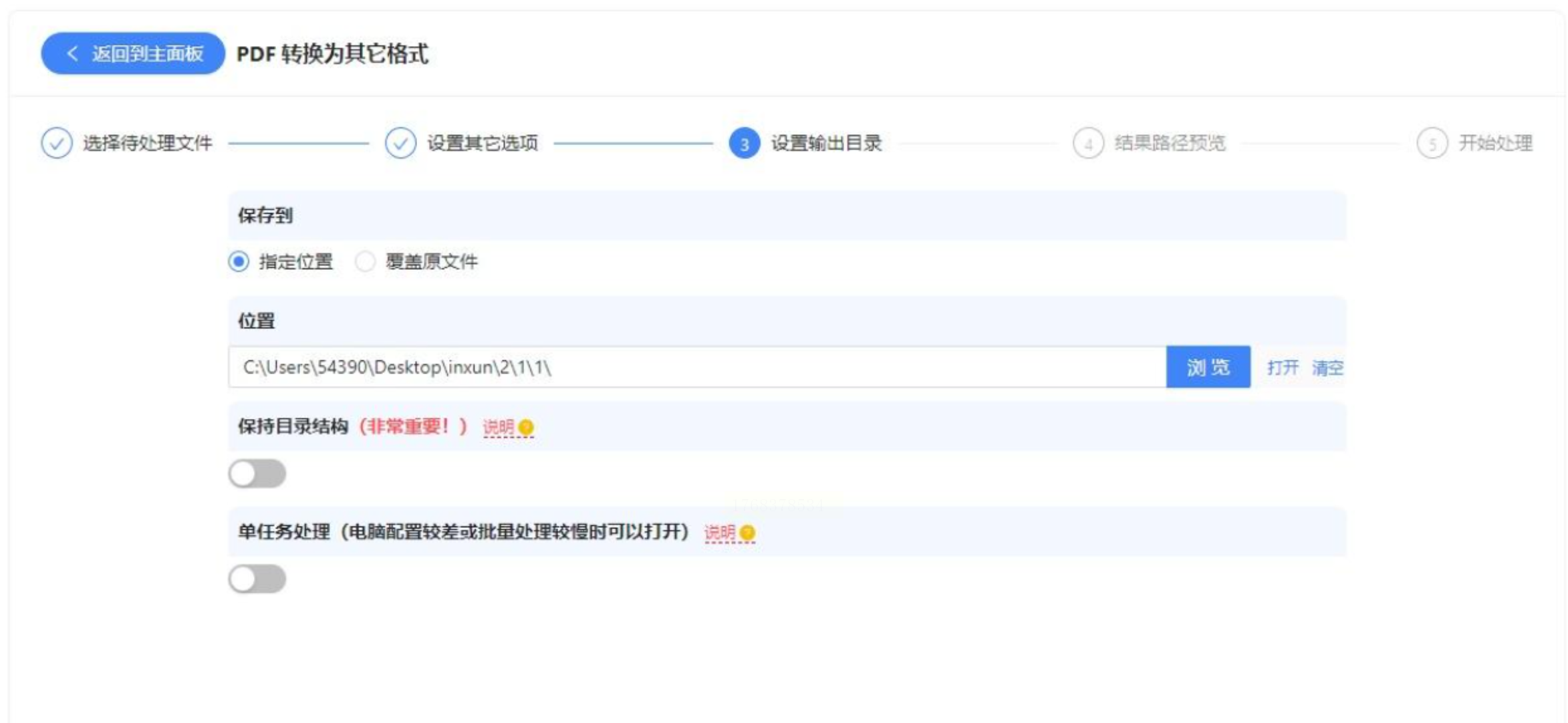Click help icon beside 保持目录结构 说明

click(x=526, y=427)
